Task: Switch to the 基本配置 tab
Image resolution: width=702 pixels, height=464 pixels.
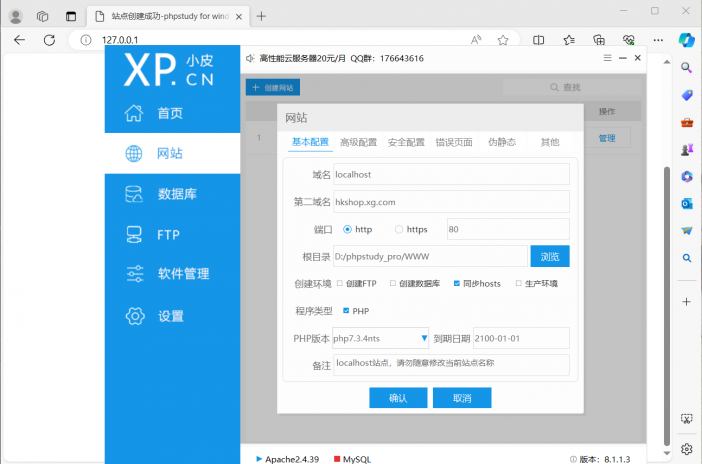Action: 310,142
